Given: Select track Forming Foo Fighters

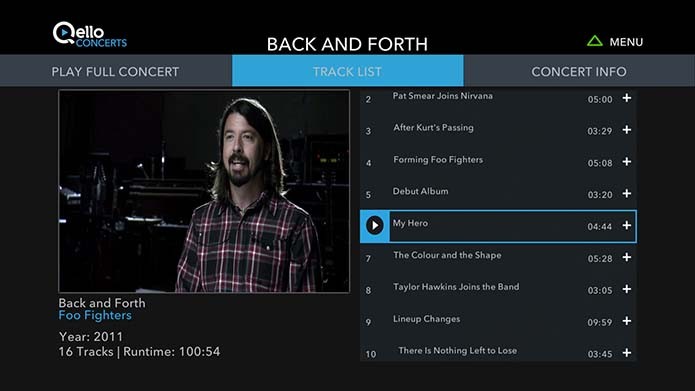Looking at the screenshot, I should (498, 162).
